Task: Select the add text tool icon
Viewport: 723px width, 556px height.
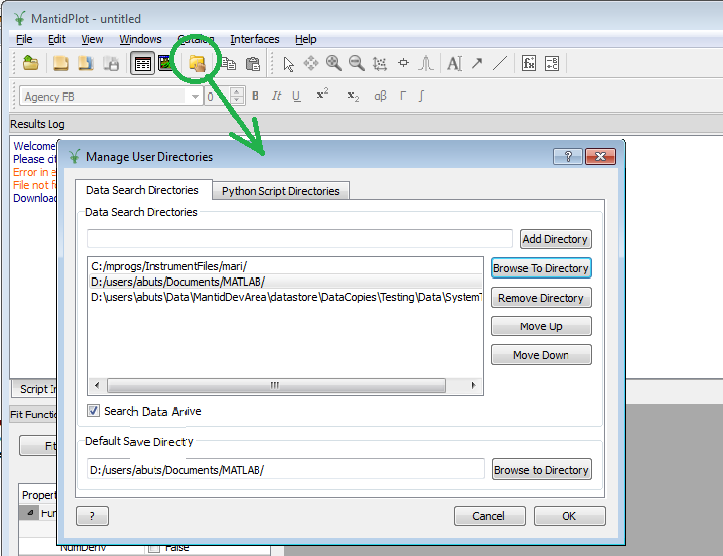Action: pyautogui.click(x=455, y=63)
